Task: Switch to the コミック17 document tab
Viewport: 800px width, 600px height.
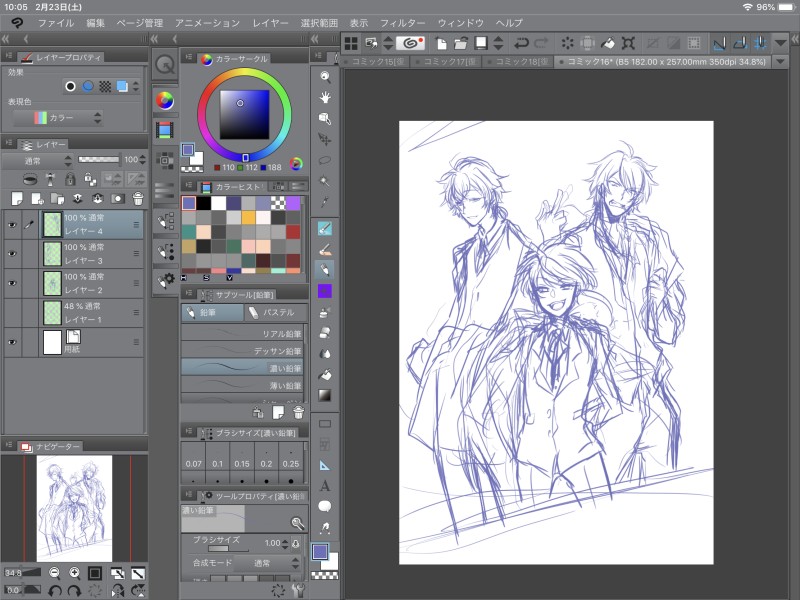Action: point(447,62)
